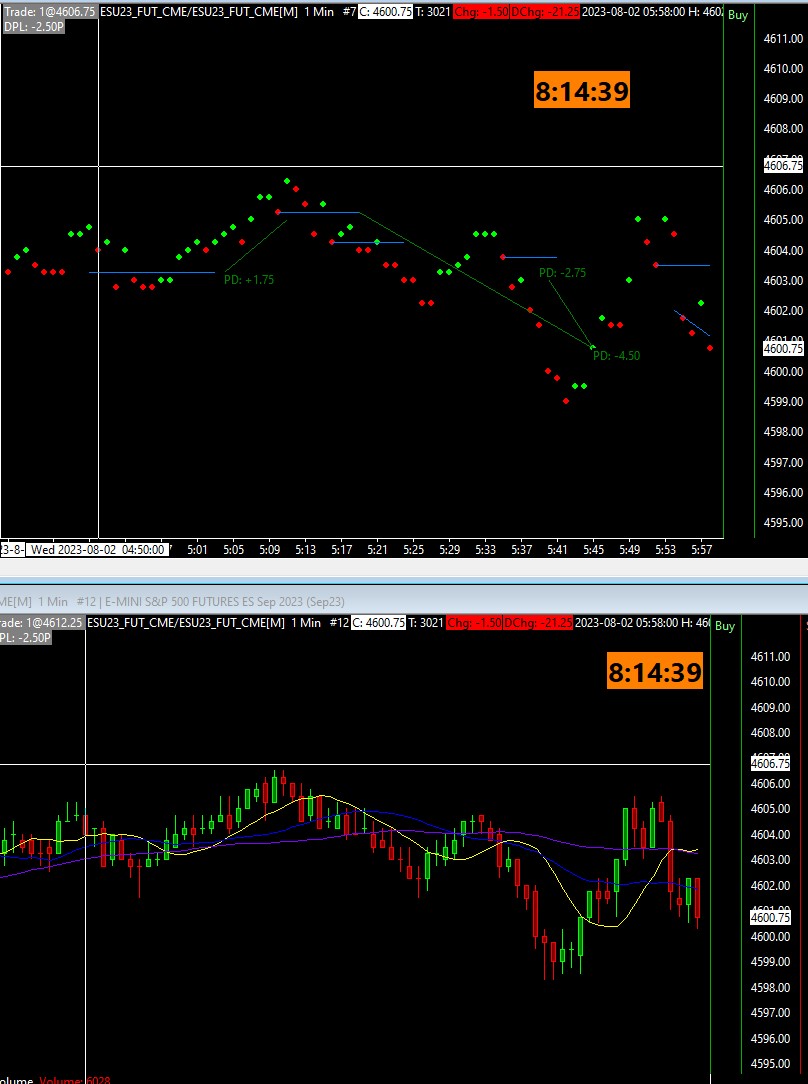
Task: Open the Wed 2023-08-02 04:50:00 date box
Action: [96, 548]
